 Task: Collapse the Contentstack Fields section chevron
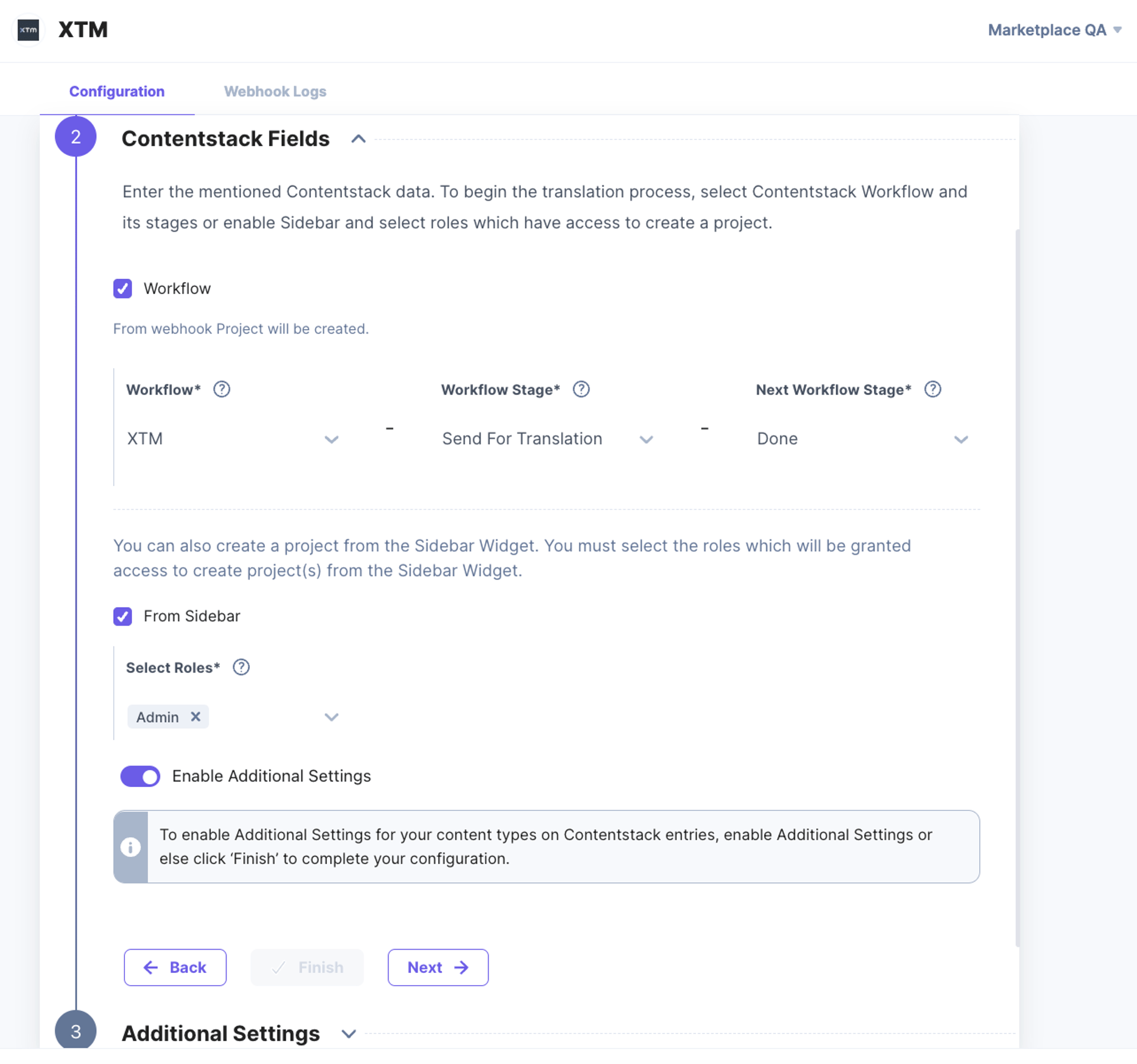(x=359, y=139)
